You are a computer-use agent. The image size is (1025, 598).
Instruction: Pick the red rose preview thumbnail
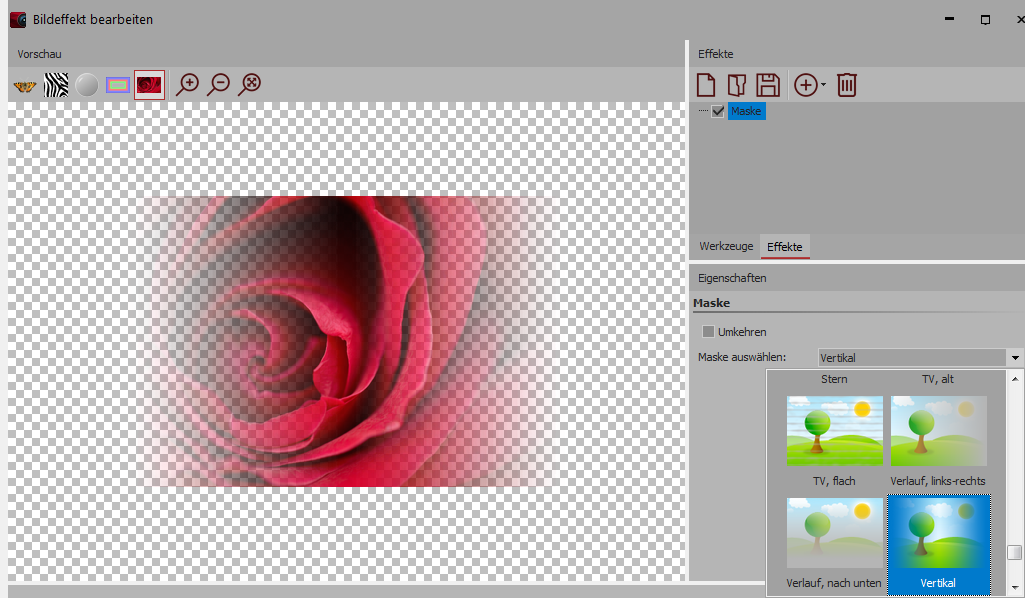[x=149, y=86]
